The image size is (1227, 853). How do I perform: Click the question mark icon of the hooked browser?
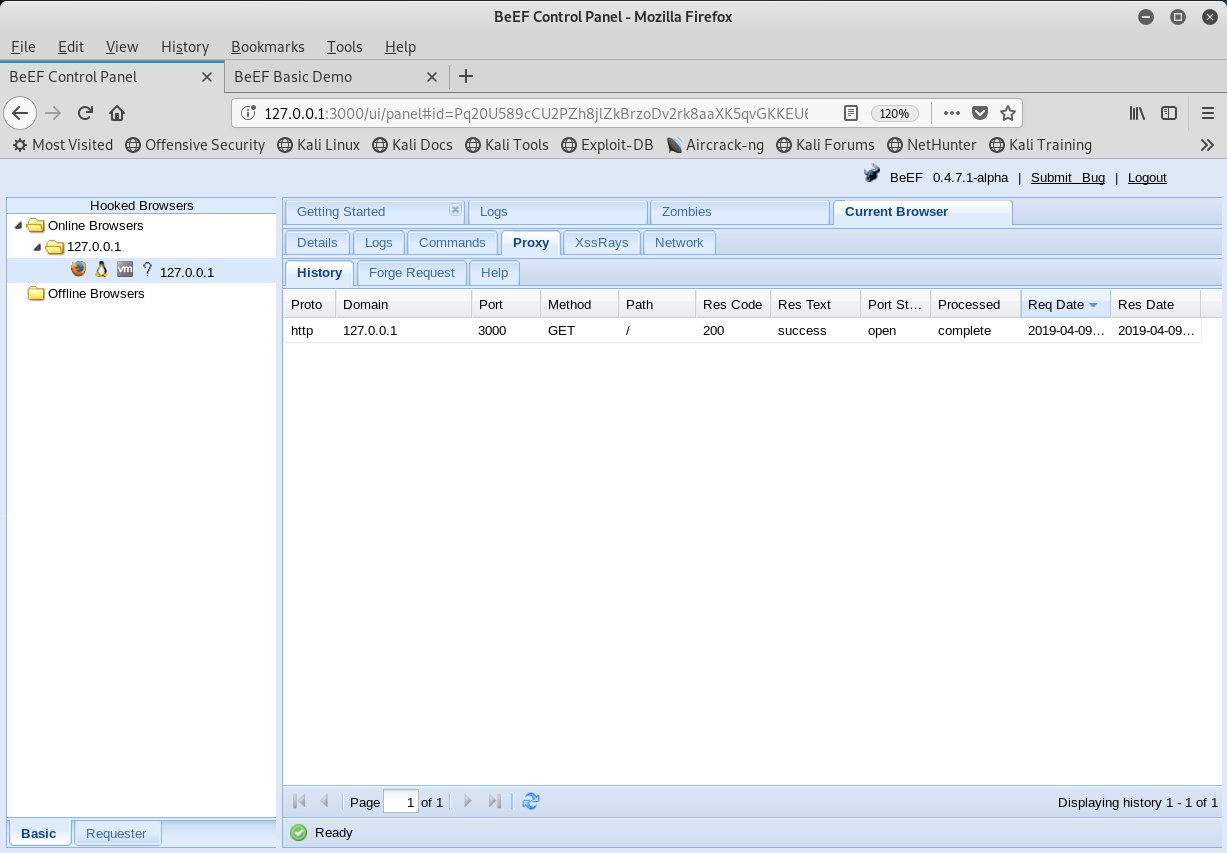point(147,269)
